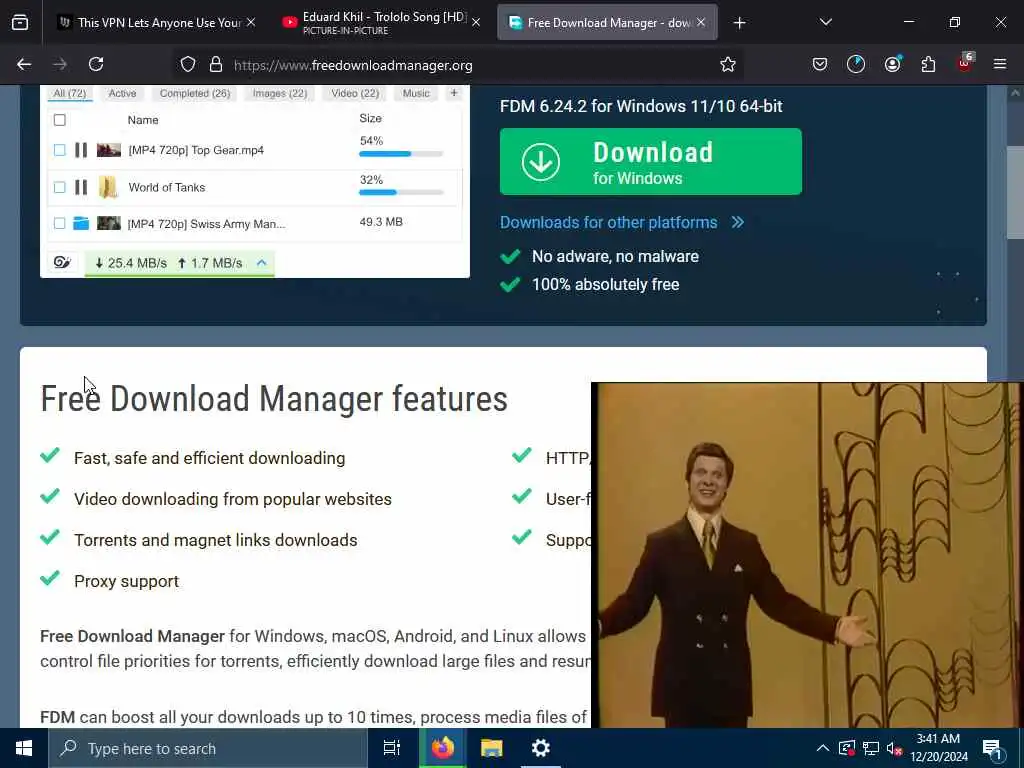
Task: Tick the checkbox for World of Tanks
Action: 59,187
